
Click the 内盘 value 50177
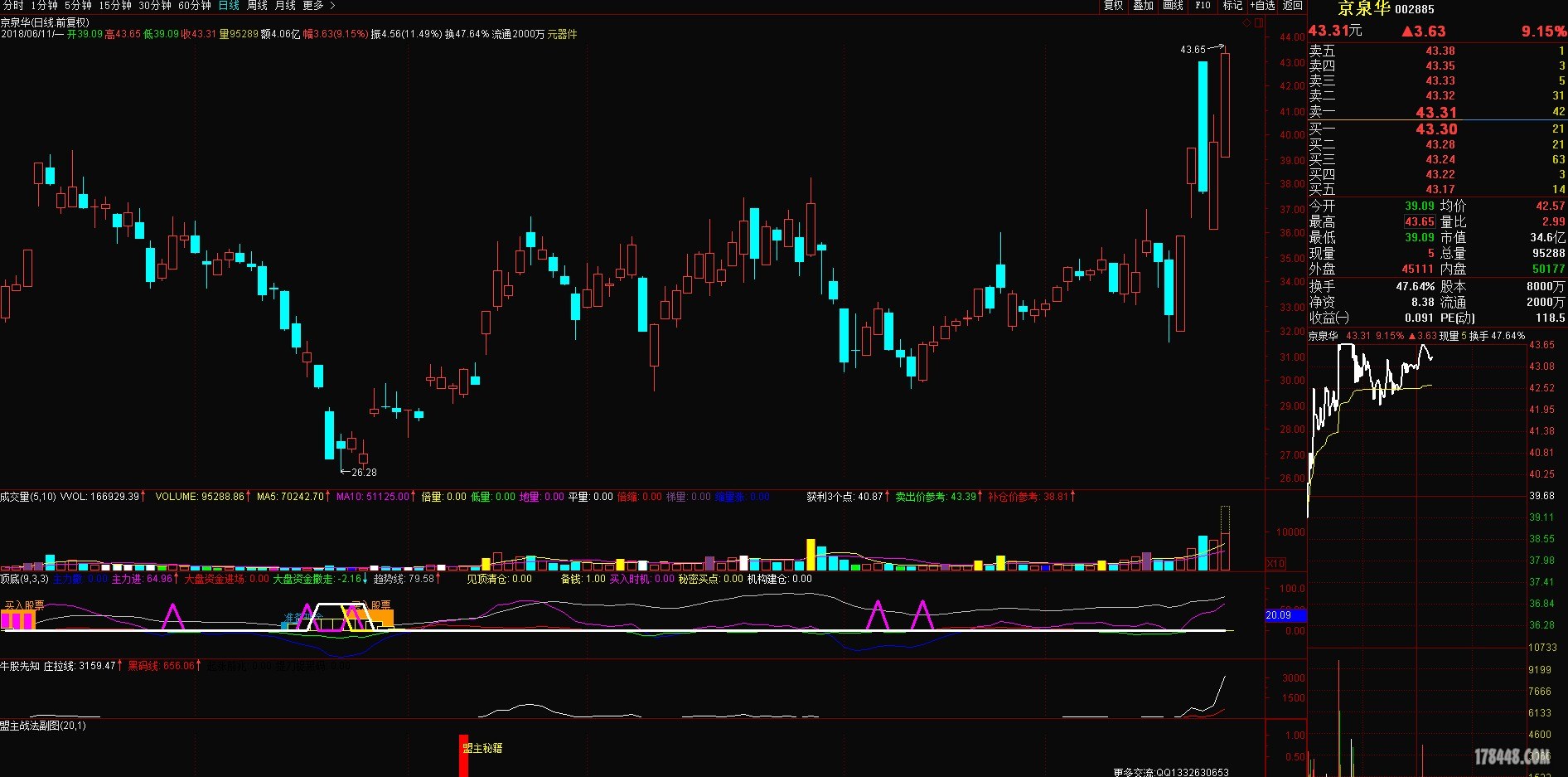tap(1549, 269)
